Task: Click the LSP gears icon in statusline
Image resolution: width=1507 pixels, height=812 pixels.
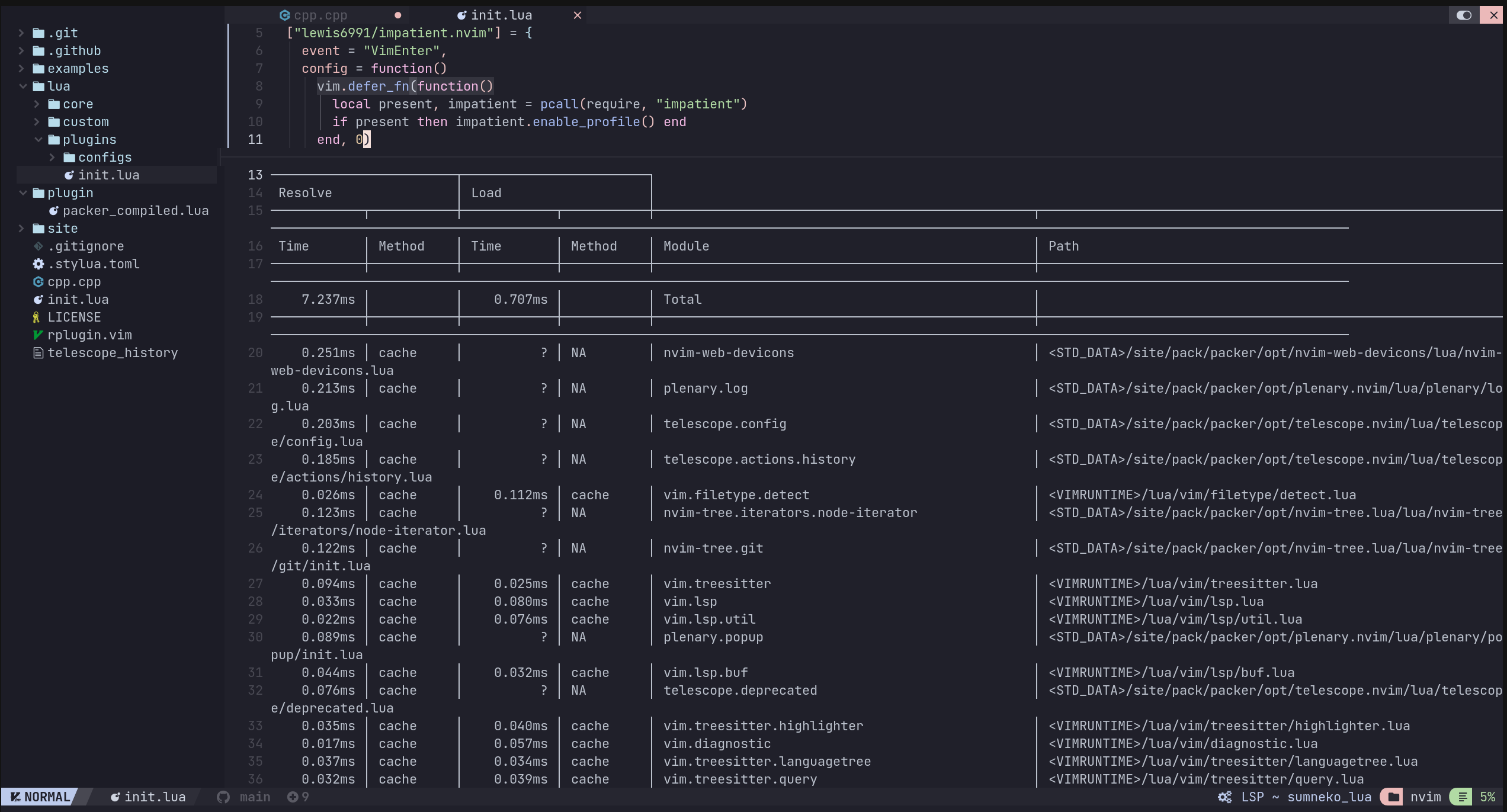Action: point(1225,797)
